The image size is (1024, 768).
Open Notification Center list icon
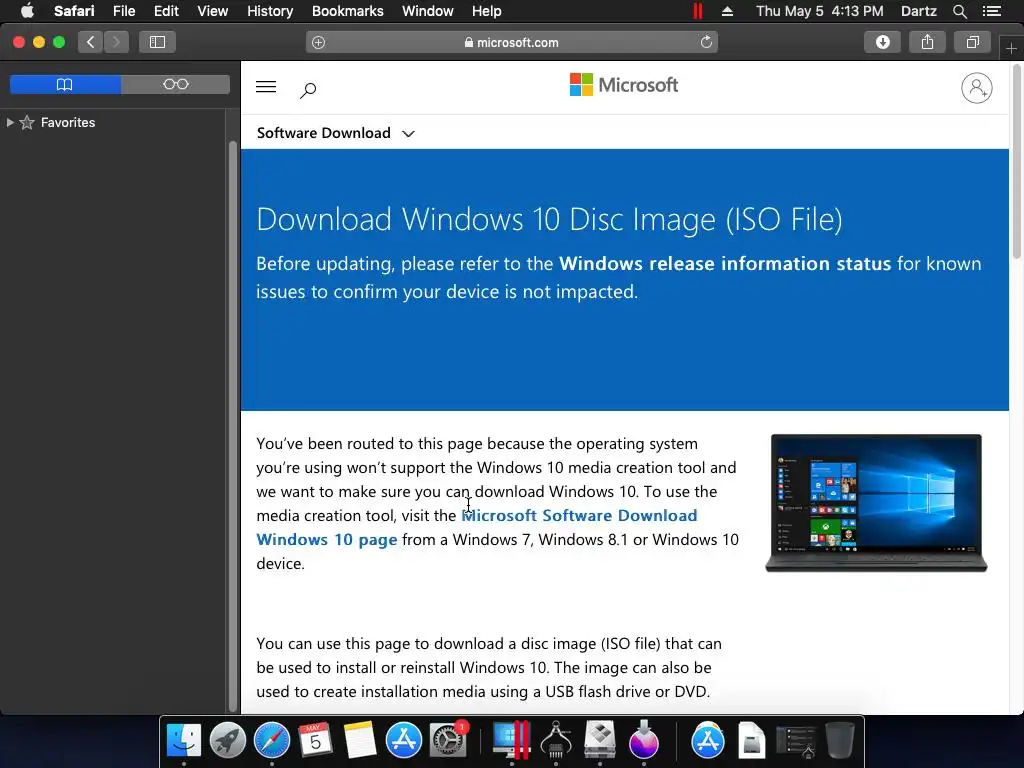991,11
